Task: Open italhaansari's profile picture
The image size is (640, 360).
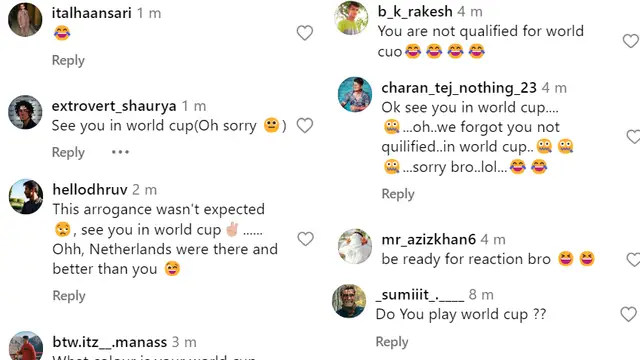Action: (25, 20)
